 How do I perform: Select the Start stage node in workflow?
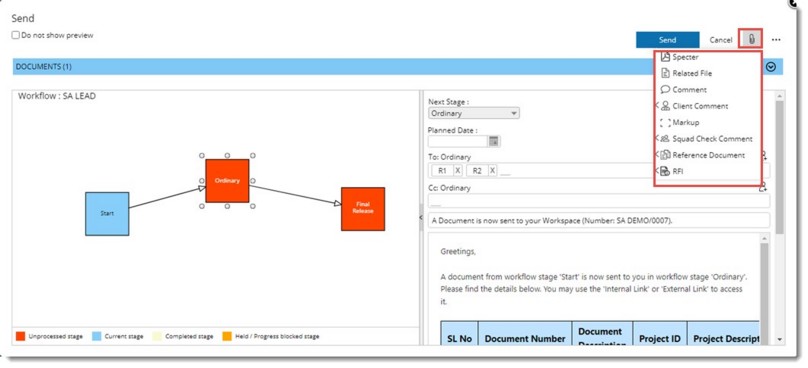[x=107, y=213]
